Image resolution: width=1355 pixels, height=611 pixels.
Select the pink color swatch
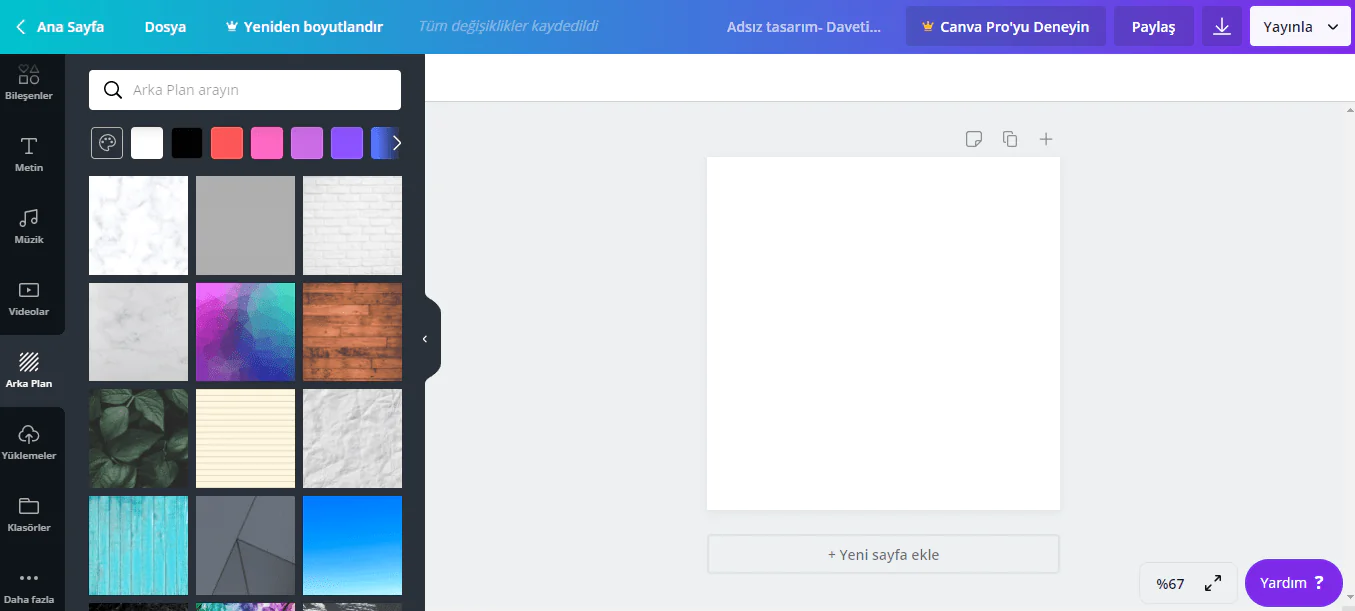(267, 143)
